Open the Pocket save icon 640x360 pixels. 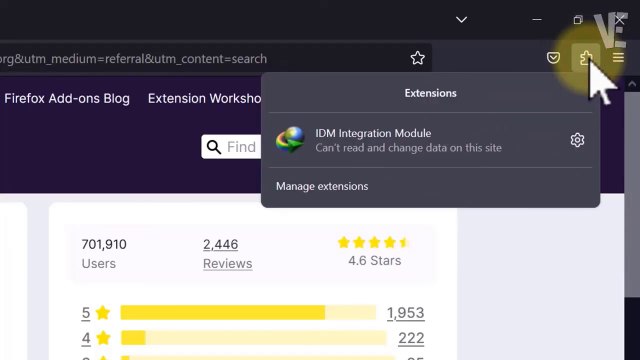tap(553, 58)
